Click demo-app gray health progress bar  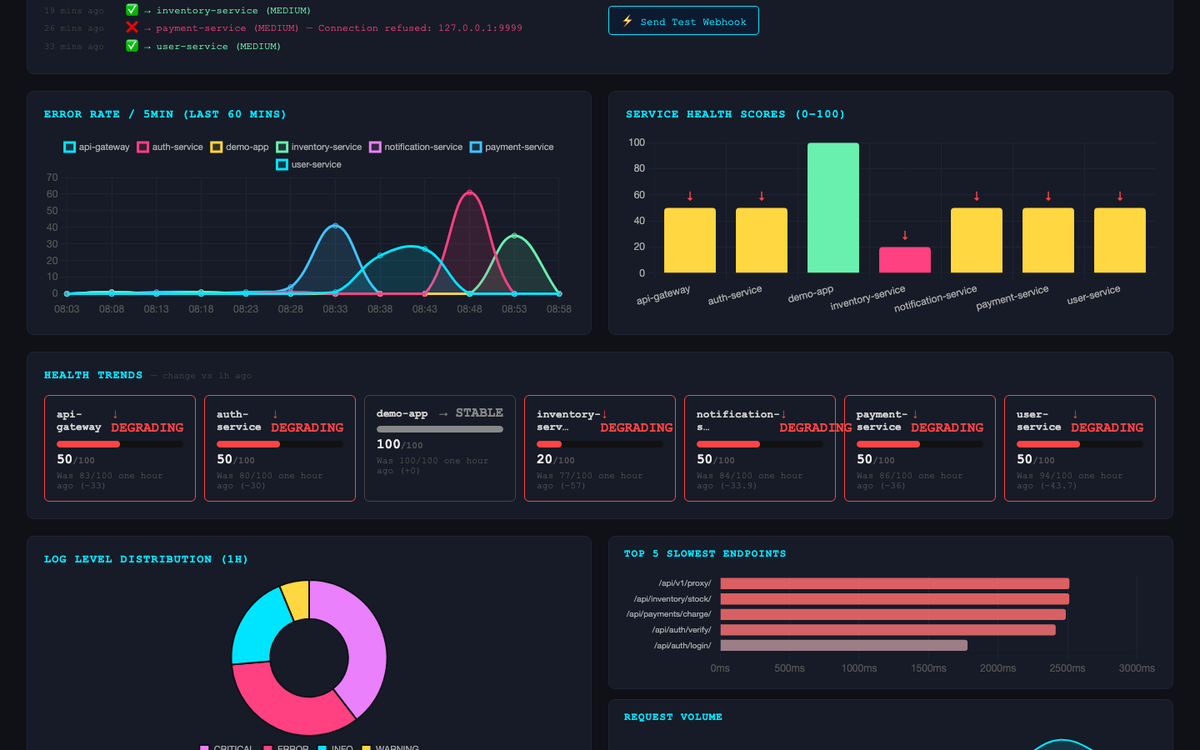click(440, 429)
